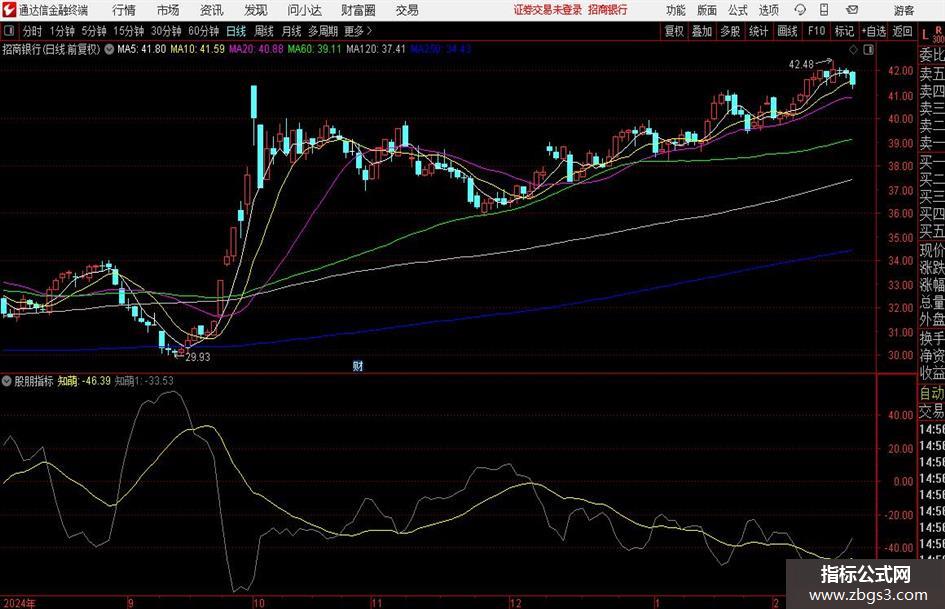Open the mail envelope icon

pyautogui.click(x=852, y=10)
